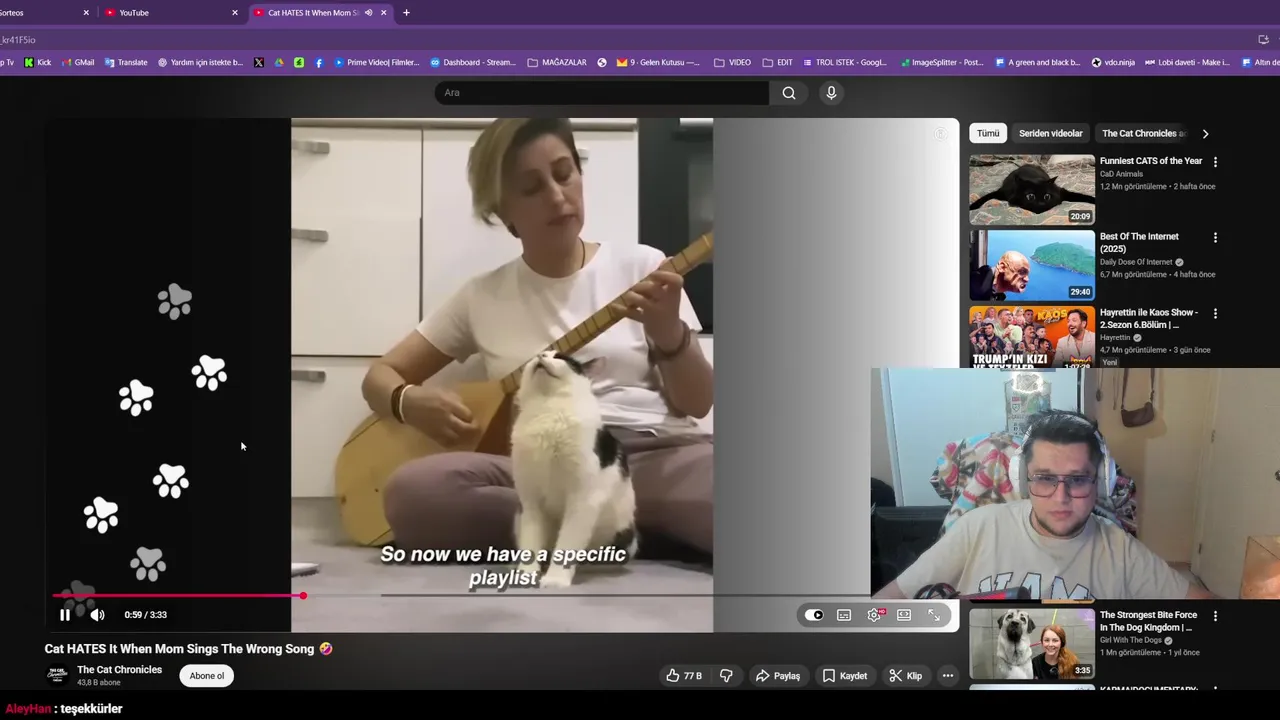Click the video title Cat HATES It When Mom Sings
Image resolution: width=1280 pixels, height=720 pixels.
tap(188, 649)
